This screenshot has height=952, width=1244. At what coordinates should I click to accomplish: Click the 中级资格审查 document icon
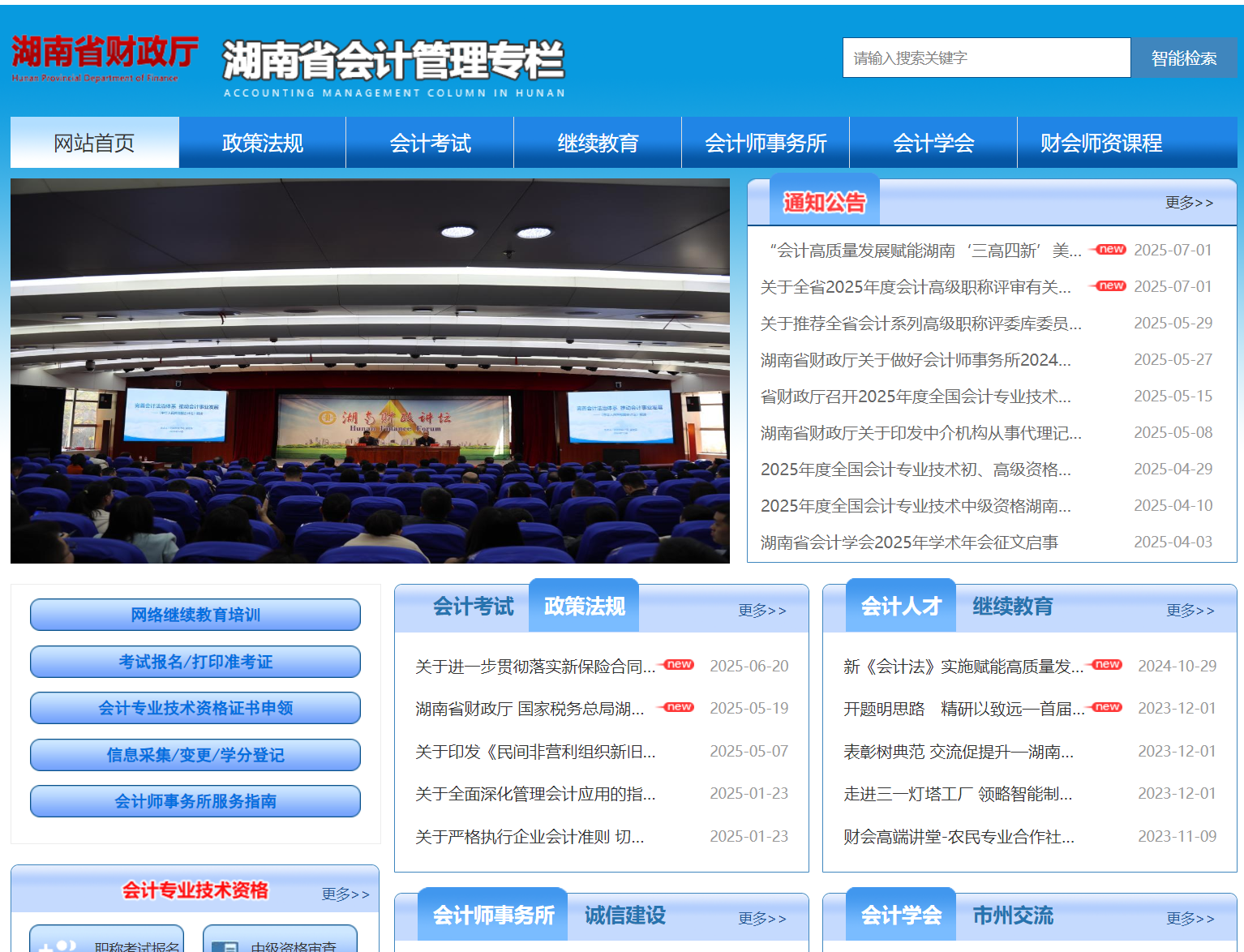225,946
